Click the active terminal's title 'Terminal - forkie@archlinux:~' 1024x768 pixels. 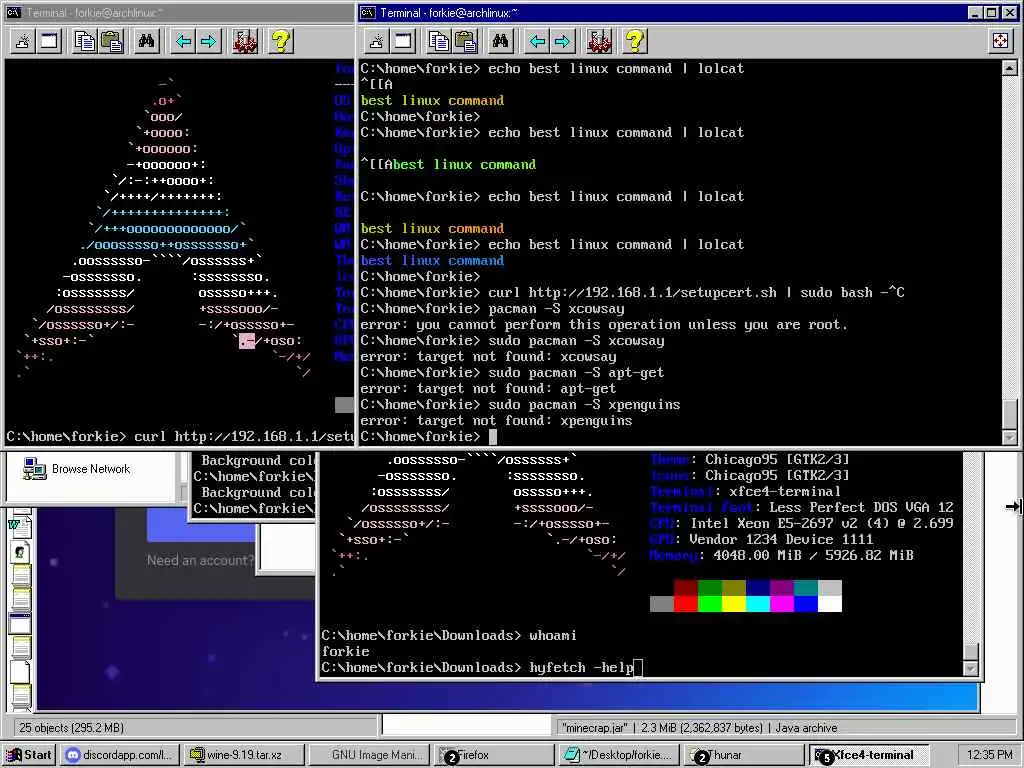coord(449,12)
